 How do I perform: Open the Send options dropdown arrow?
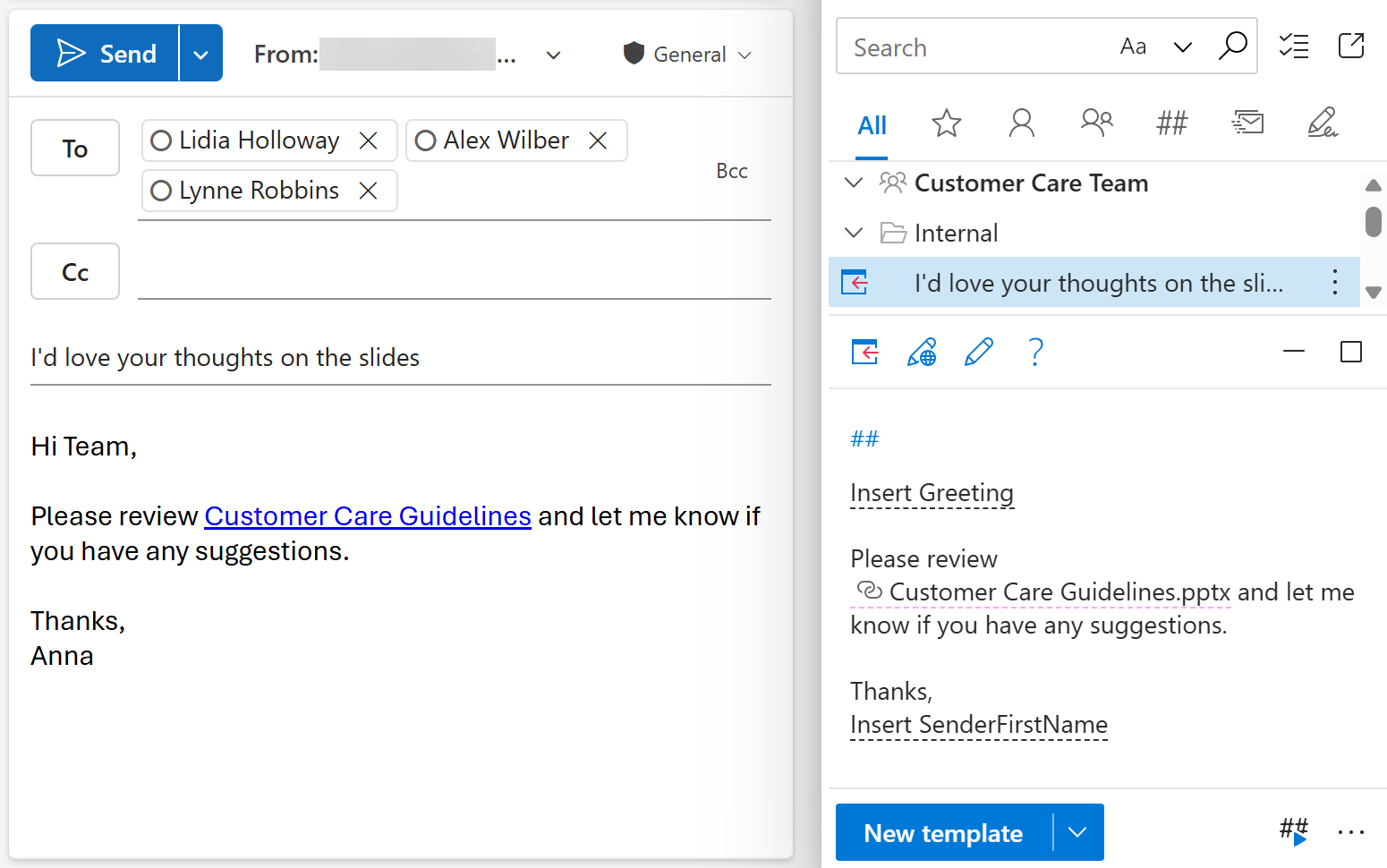(x=200, y=52)
